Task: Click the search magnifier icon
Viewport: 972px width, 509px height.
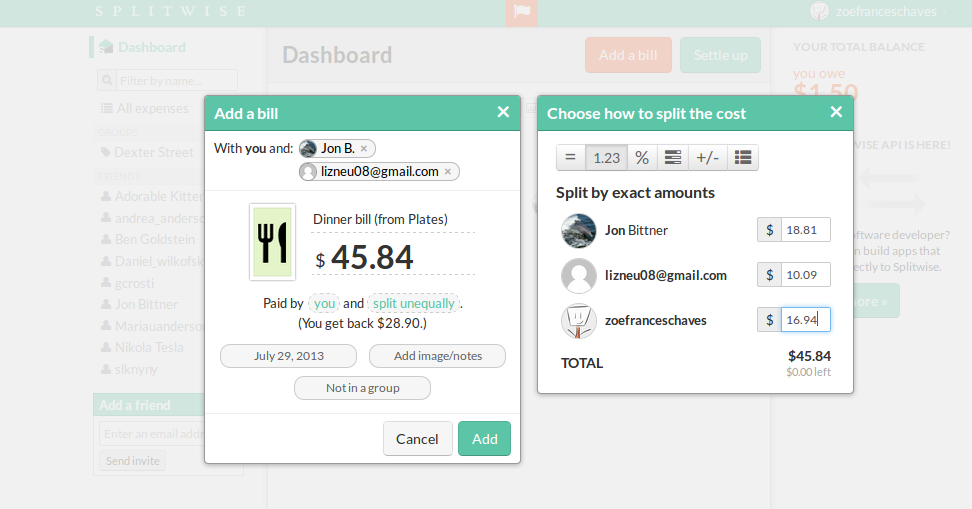Action: tap(107, 81)
